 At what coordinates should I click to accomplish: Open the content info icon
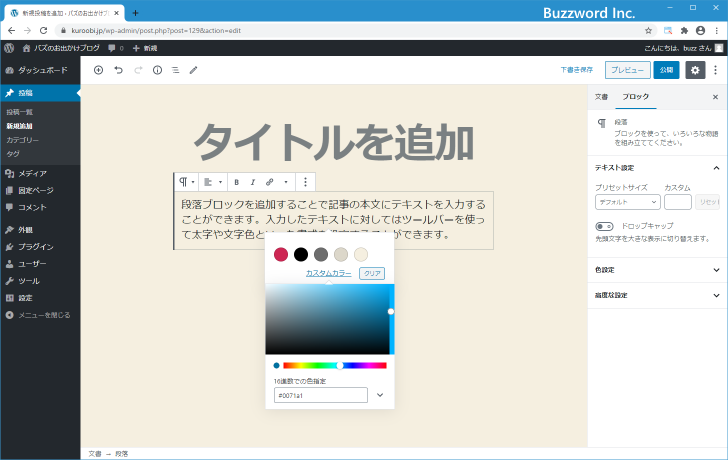tap(157, 70)
